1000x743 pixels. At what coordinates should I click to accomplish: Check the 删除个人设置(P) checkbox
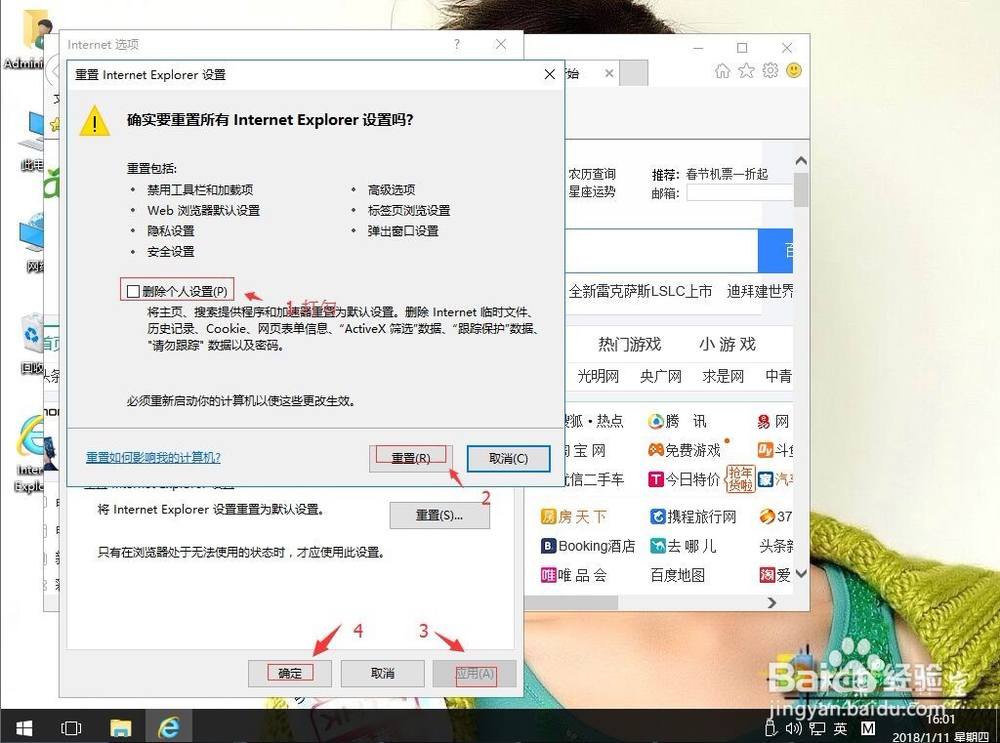click(x=133, y=291)
